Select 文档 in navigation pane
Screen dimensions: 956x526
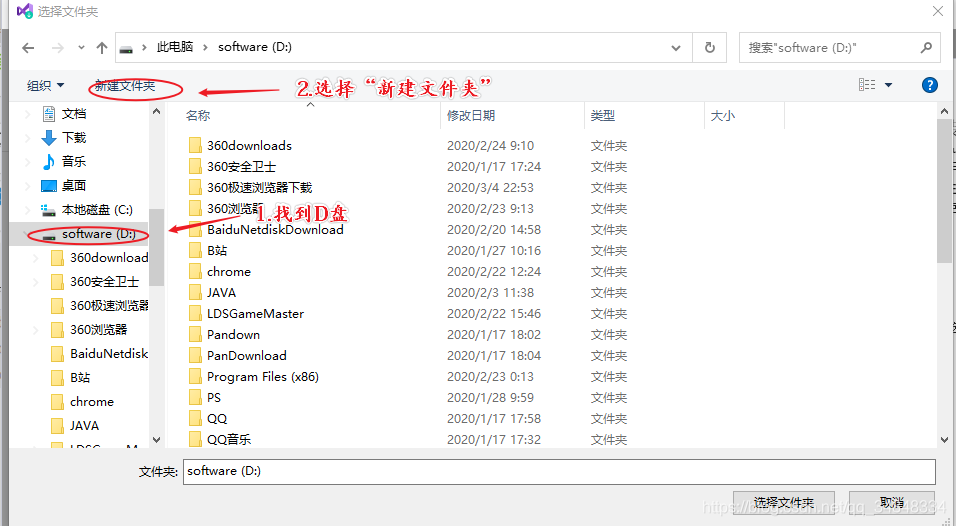coord(74,114)
